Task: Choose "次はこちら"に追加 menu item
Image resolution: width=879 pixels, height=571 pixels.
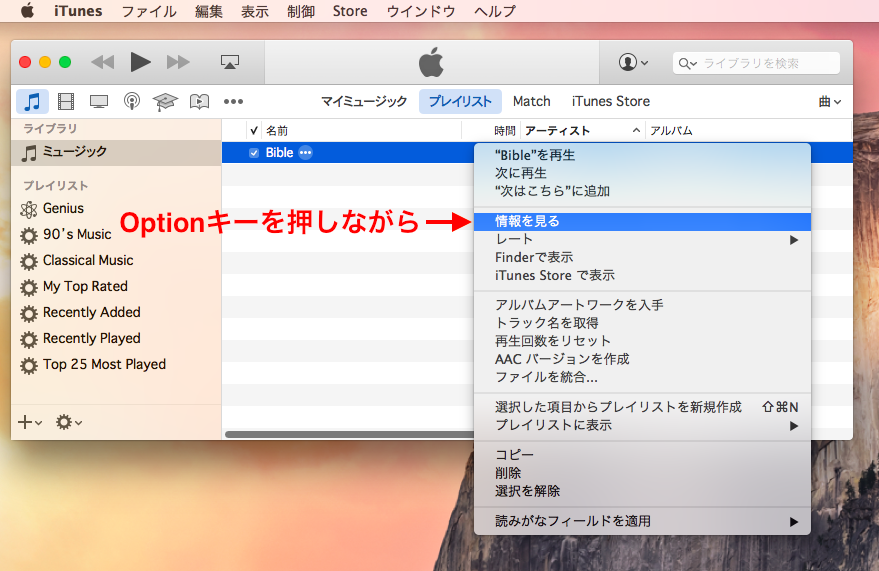Action: [x=642, y=191]
